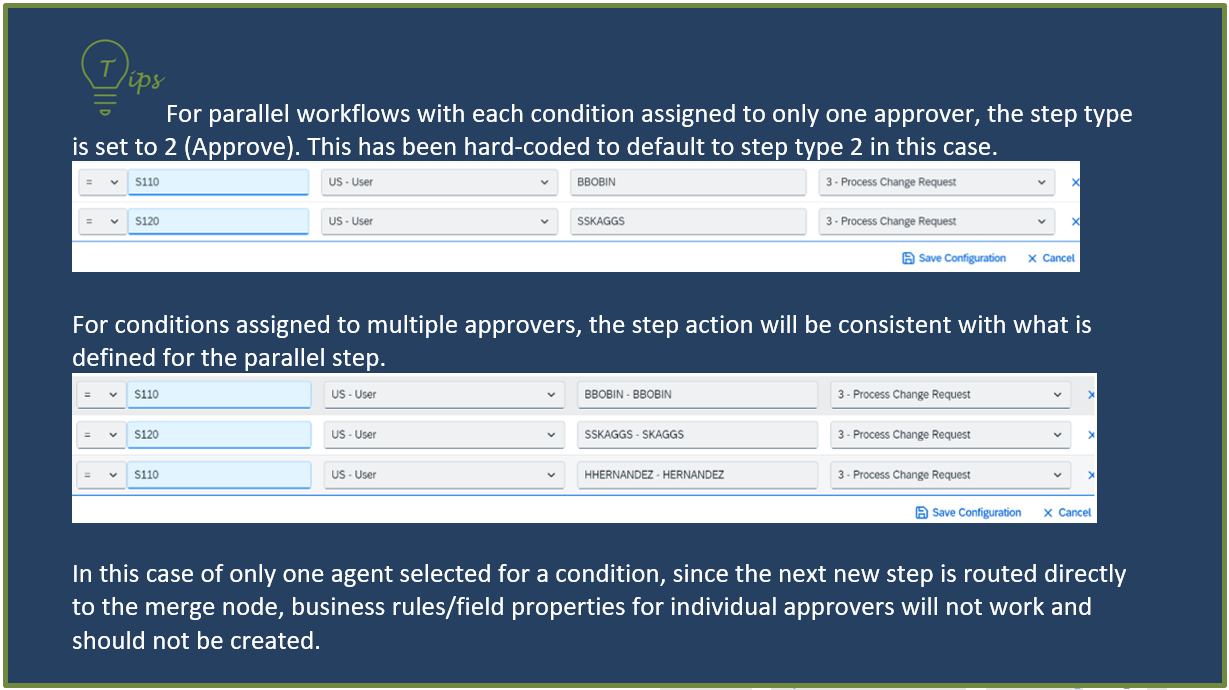This screenshot has width=1229, height=690.
Task: Click save icon in second configuration panel
Action: (x=922, y=512)
